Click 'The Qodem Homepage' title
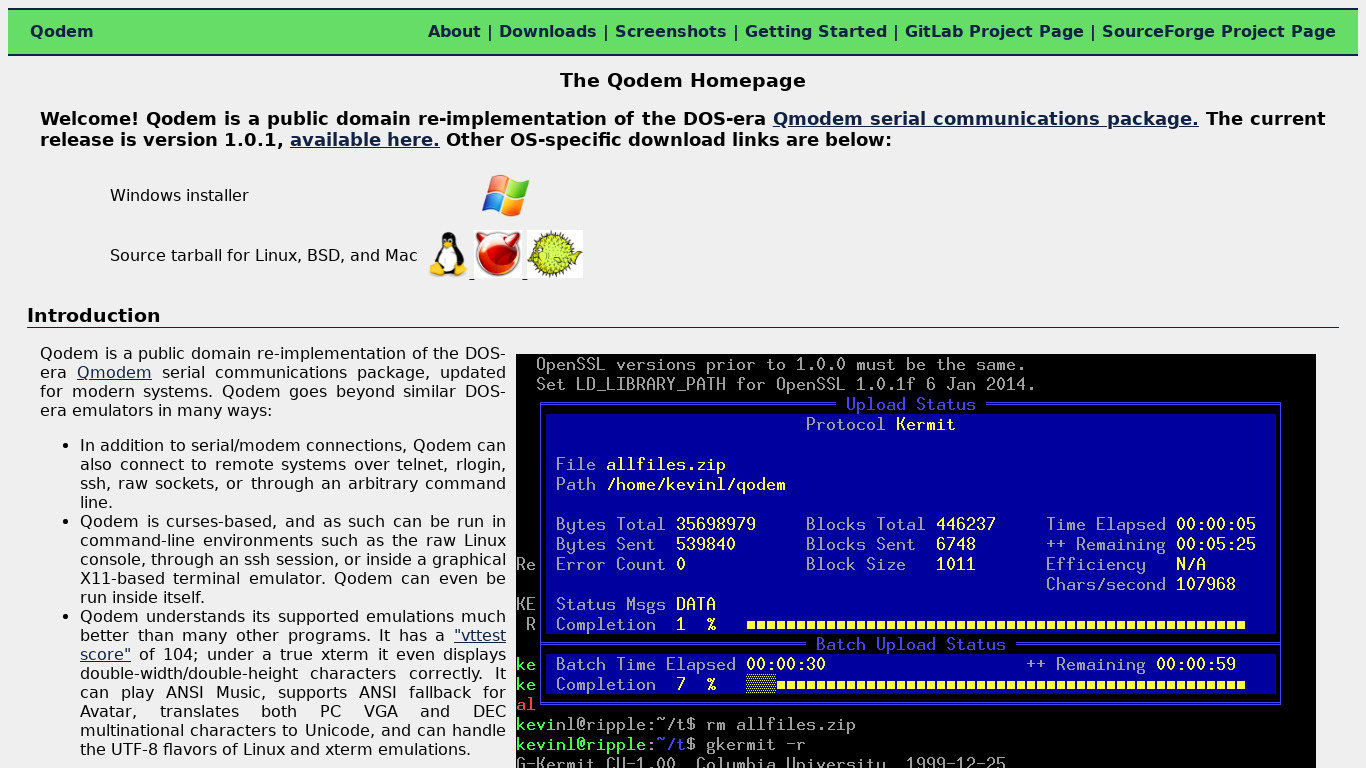 click(683, 81)
